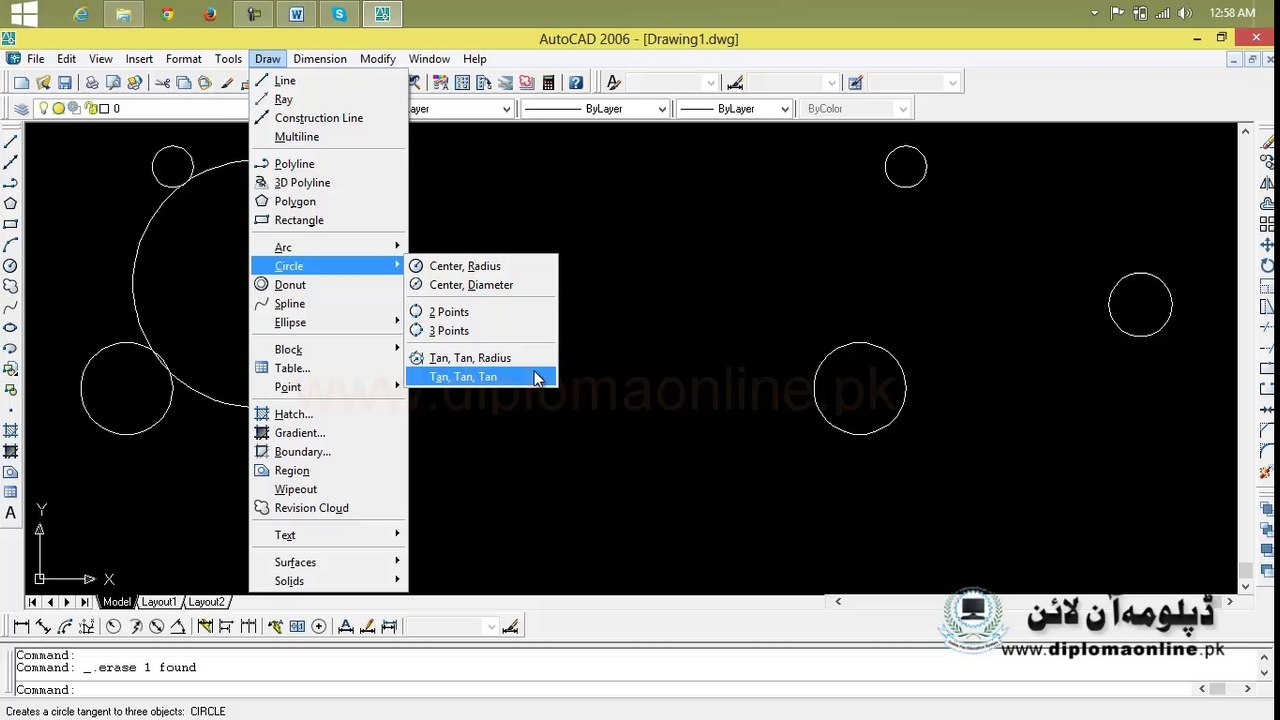The width and height of the screenshot is (1280, 720).
Task: Choose Center, Radius circle option
Action: click(481, 266)
